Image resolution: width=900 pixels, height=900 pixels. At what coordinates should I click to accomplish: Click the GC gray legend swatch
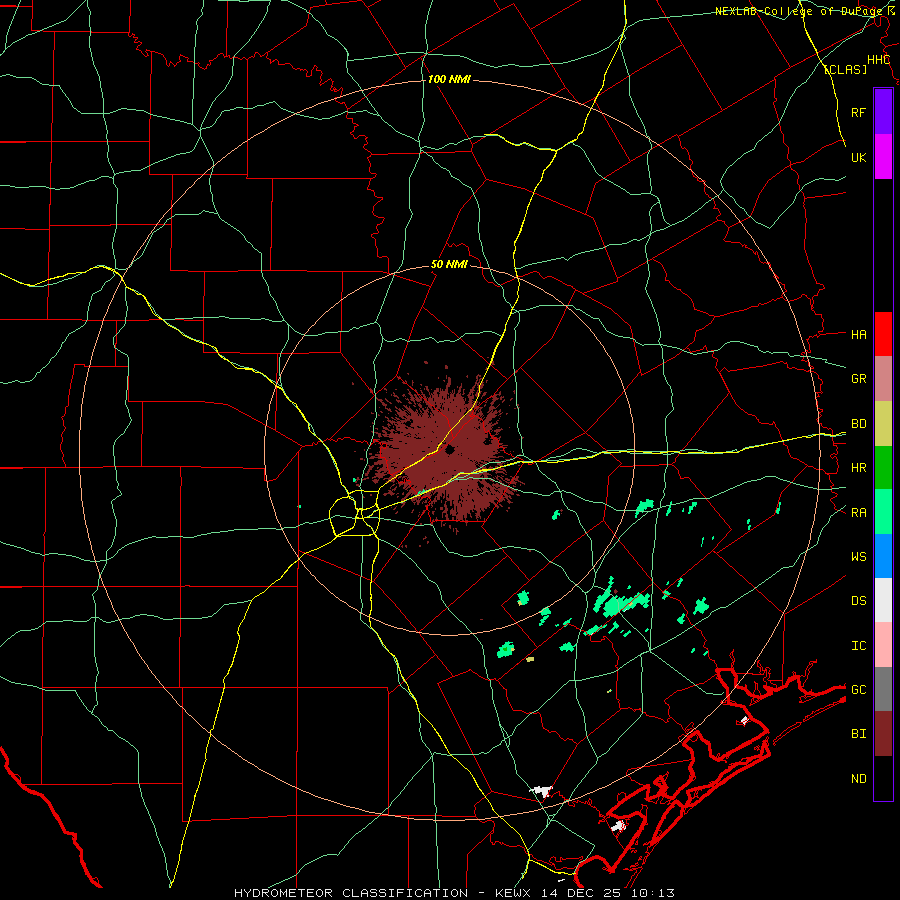pos(883,689)
